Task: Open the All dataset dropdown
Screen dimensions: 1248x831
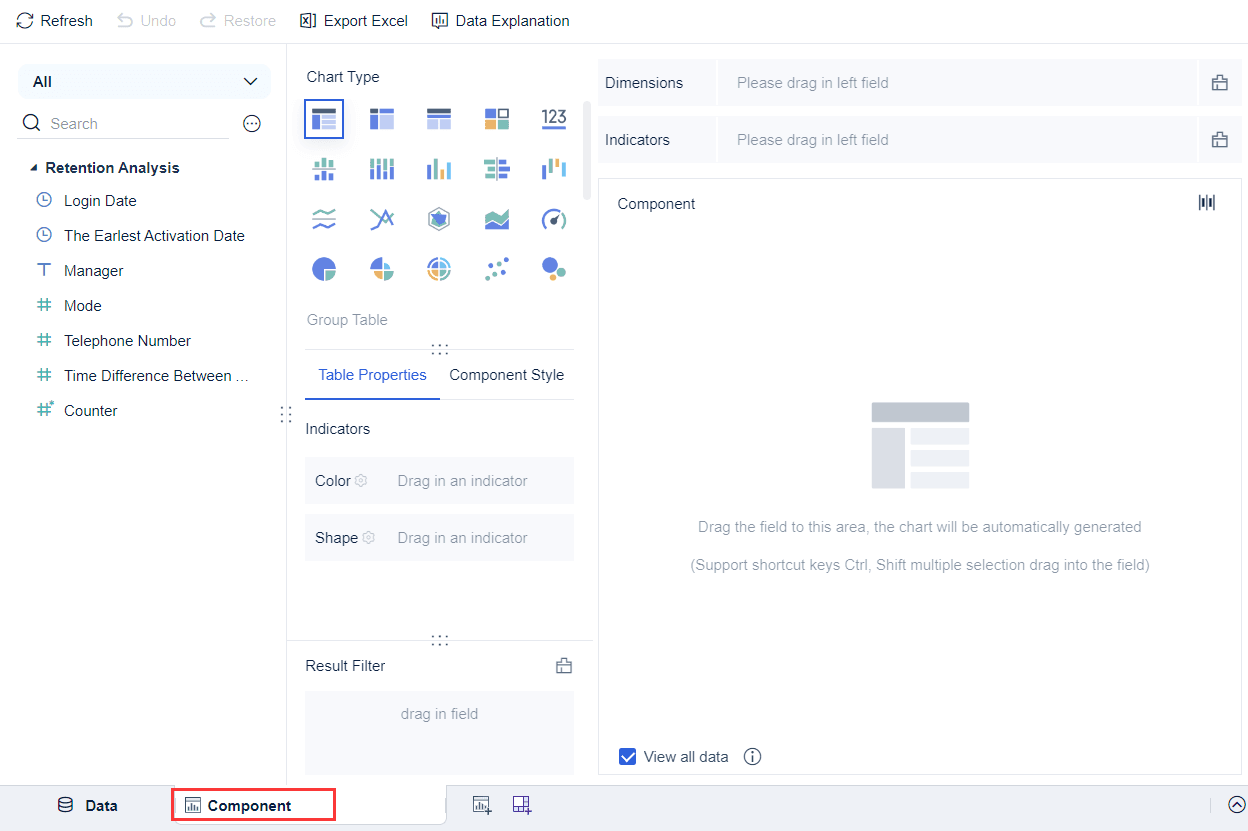Action: click(144, 80)
